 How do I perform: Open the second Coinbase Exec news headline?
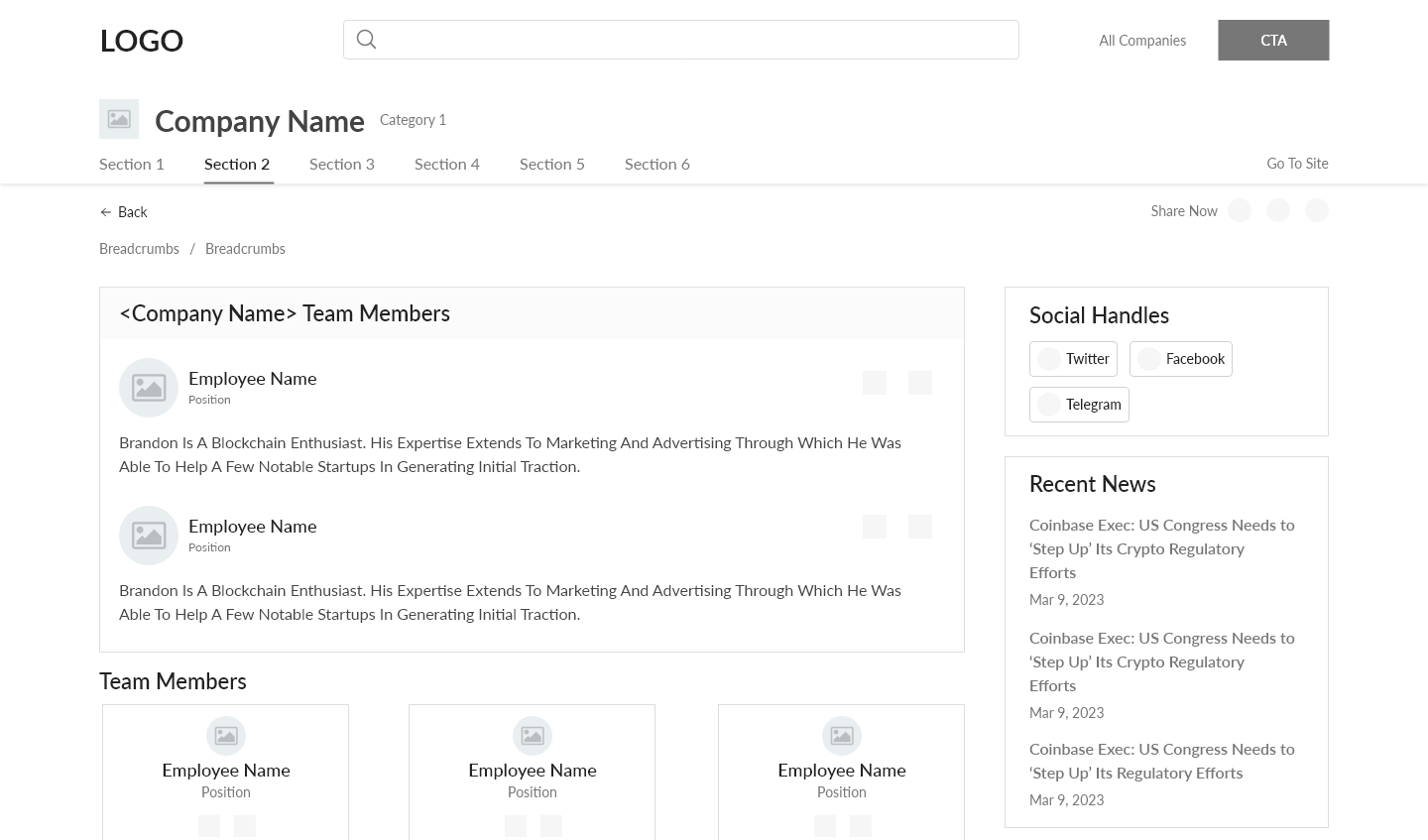(1162, 661)
